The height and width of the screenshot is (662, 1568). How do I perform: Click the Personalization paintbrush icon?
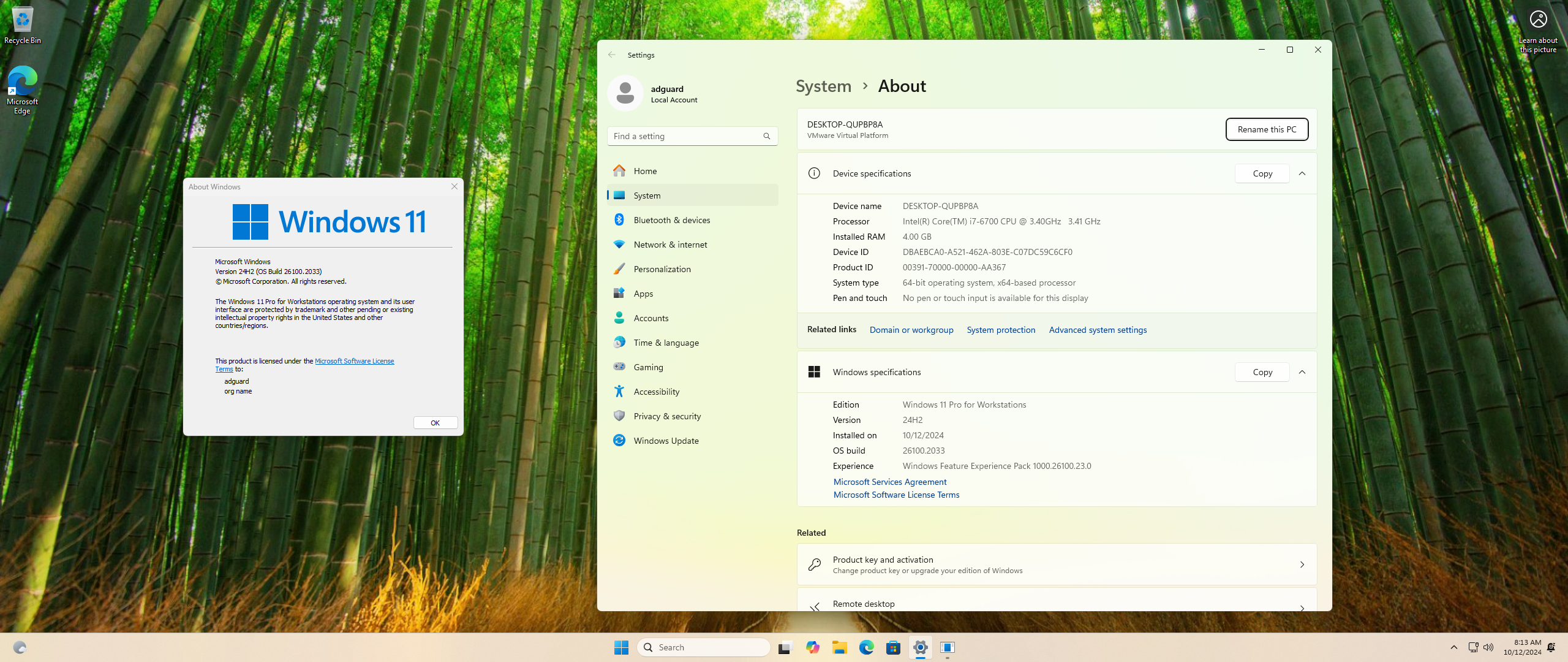pyautogui.click(x=619, y=268)
